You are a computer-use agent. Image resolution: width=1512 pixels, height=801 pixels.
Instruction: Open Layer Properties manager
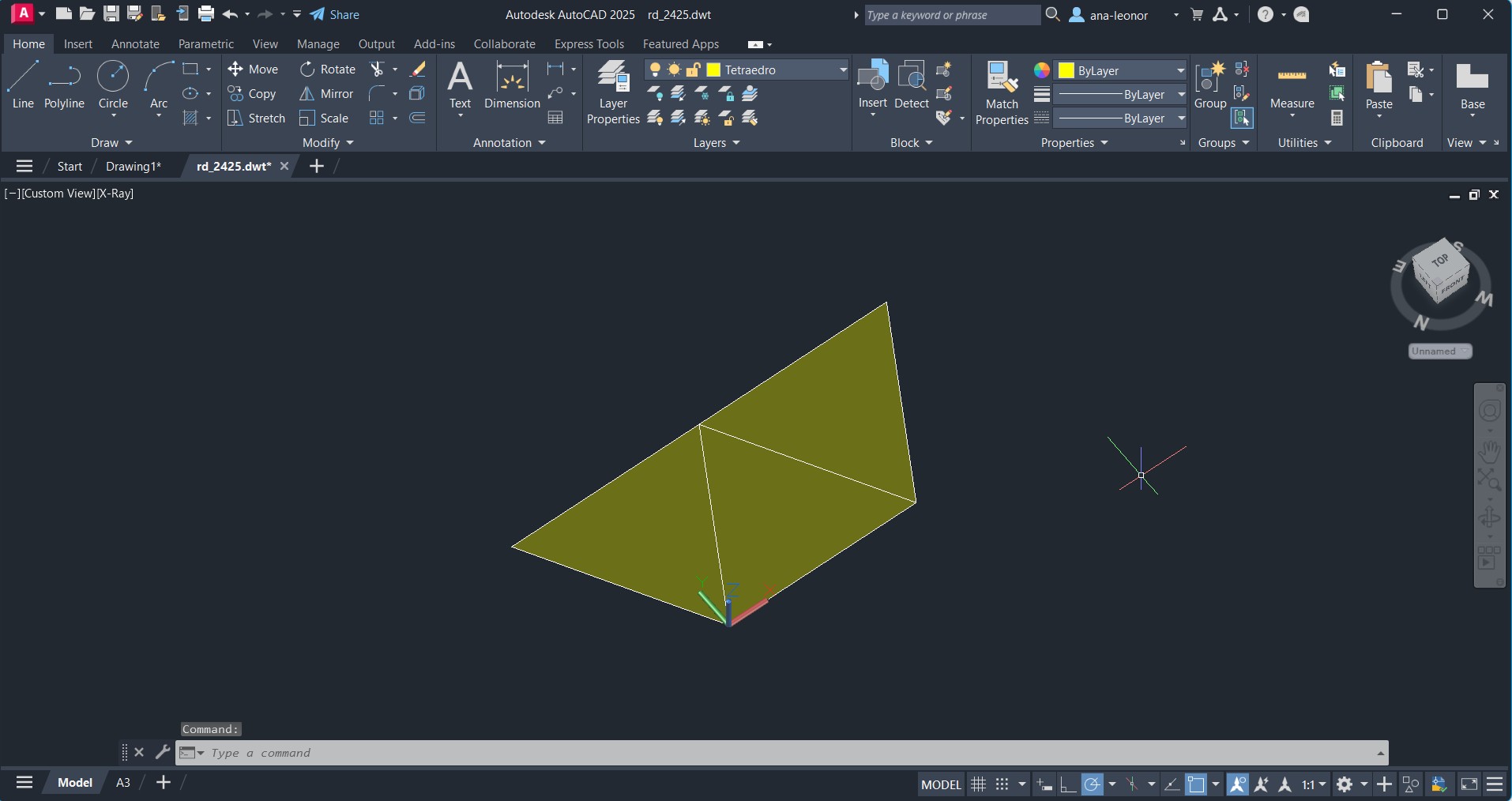pyautogui.click(x=613, y=92)
